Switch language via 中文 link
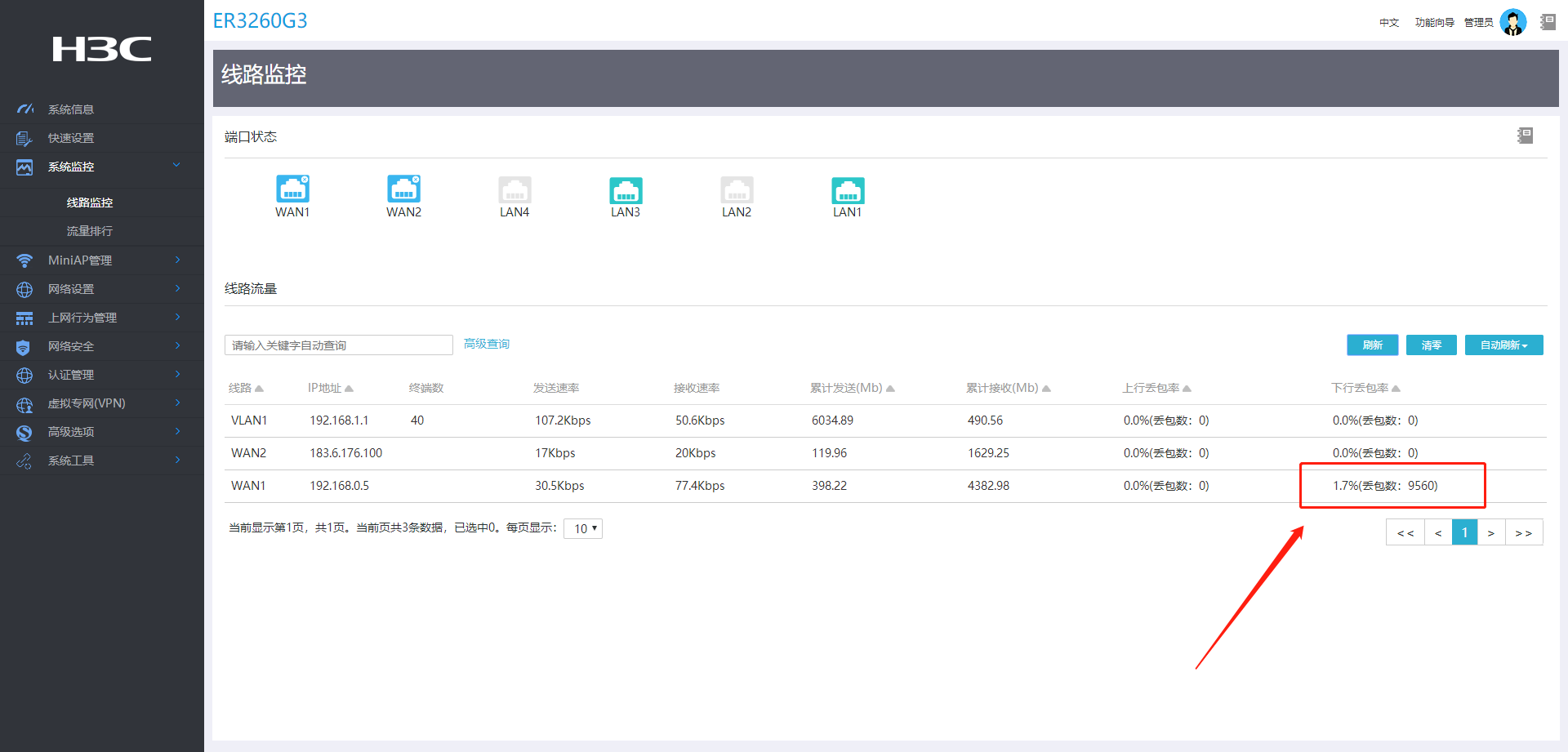This screenshot has width=1568, height=752. [1389, 23]
